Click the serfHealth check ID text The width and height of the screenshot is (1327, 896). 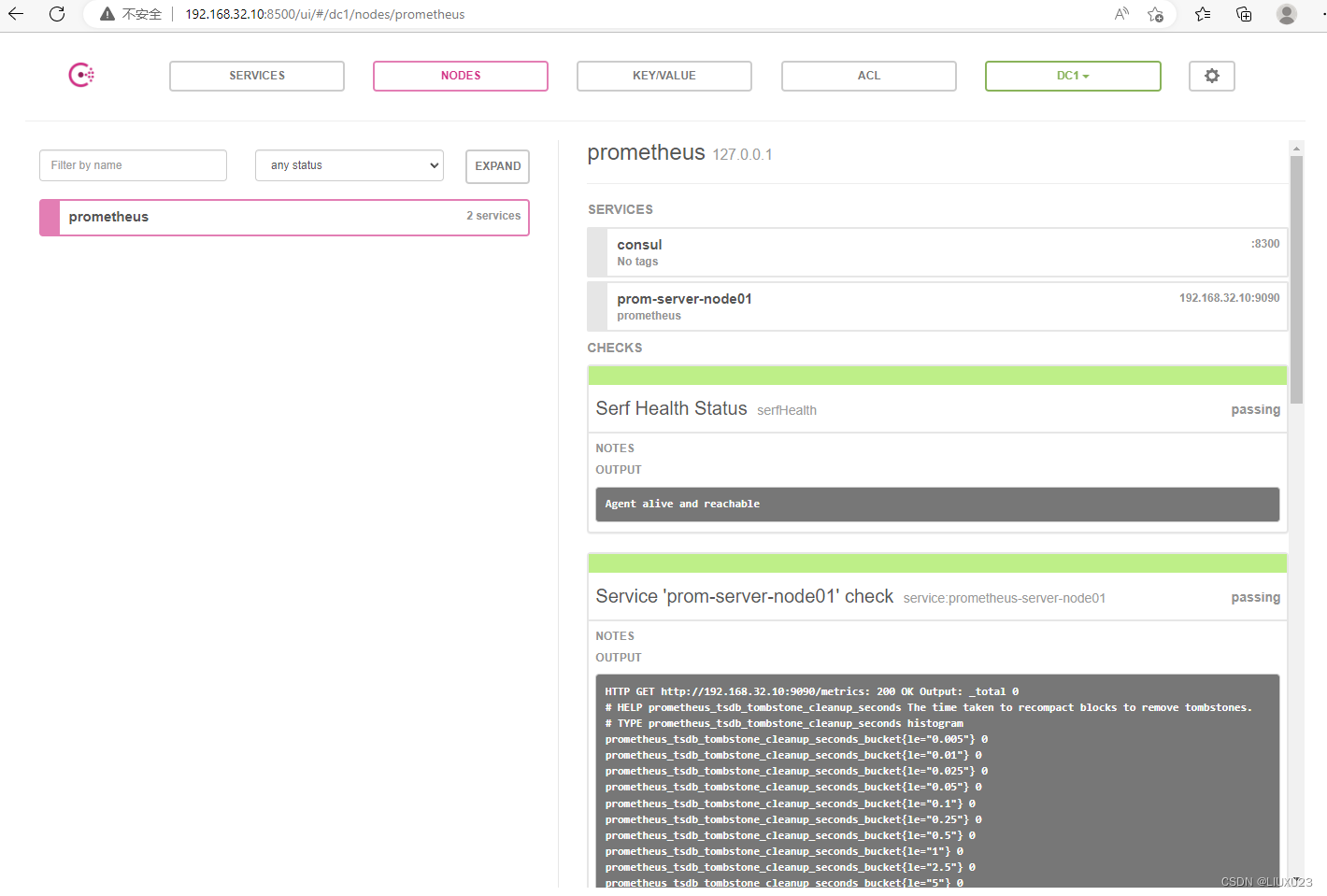tap(787, 411)
